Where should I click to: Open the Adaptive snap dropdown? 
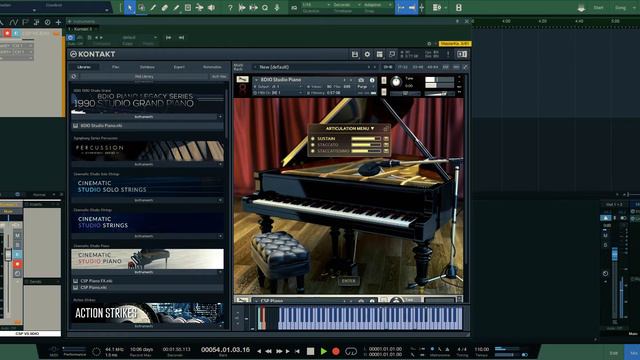tap(378, 5)
